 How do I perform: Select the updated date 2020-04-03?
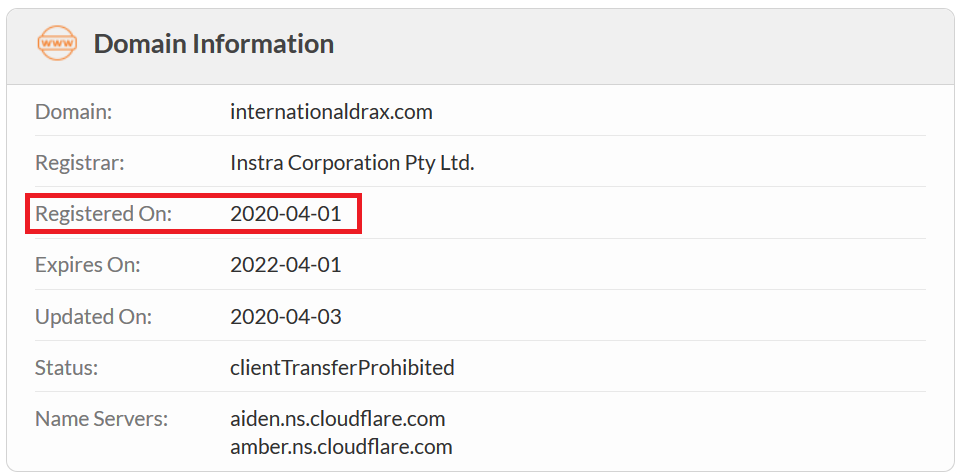[x=286, y=316]
